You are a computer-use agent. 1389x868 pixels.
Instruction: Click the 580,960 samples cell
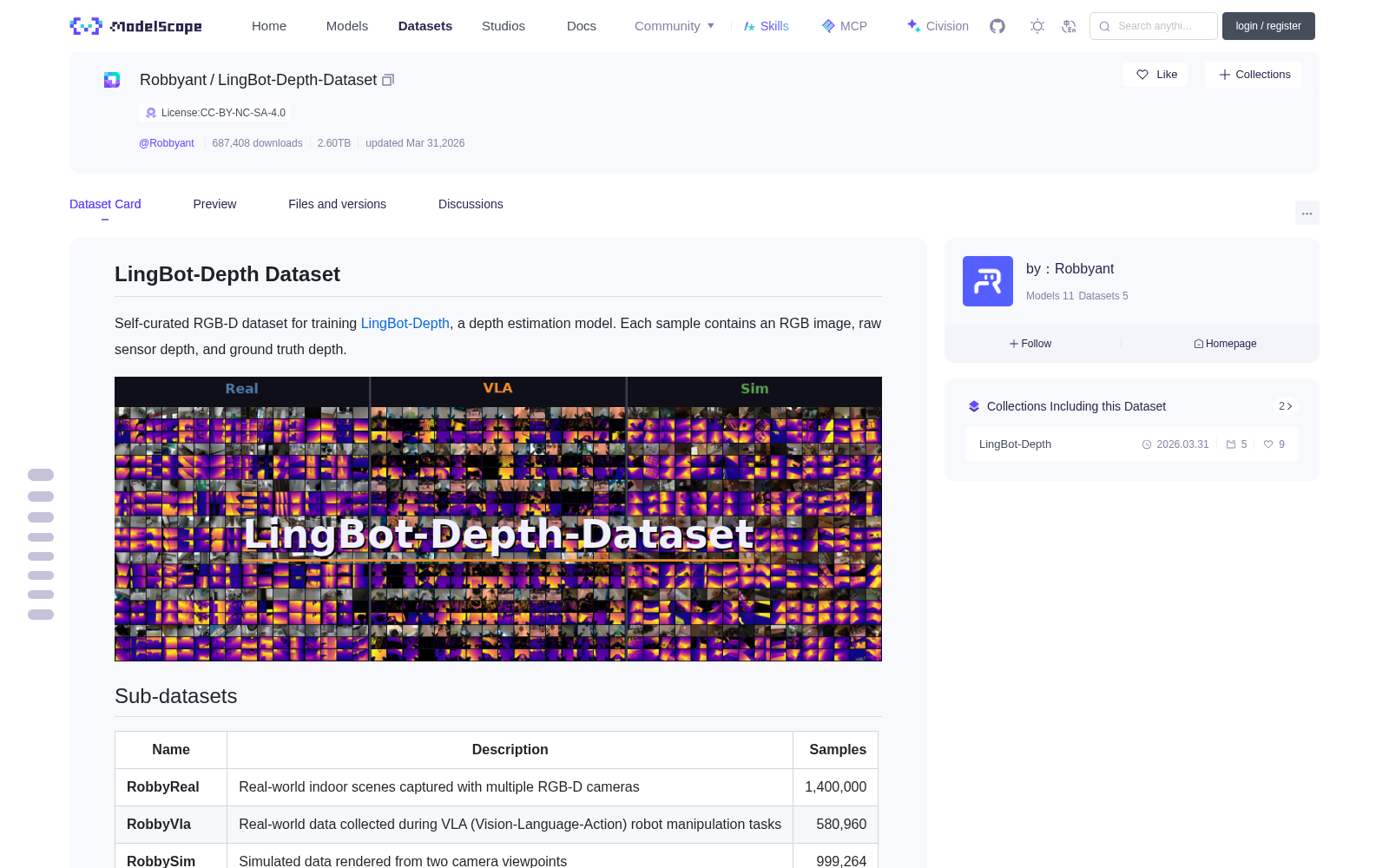pos(835,825)
